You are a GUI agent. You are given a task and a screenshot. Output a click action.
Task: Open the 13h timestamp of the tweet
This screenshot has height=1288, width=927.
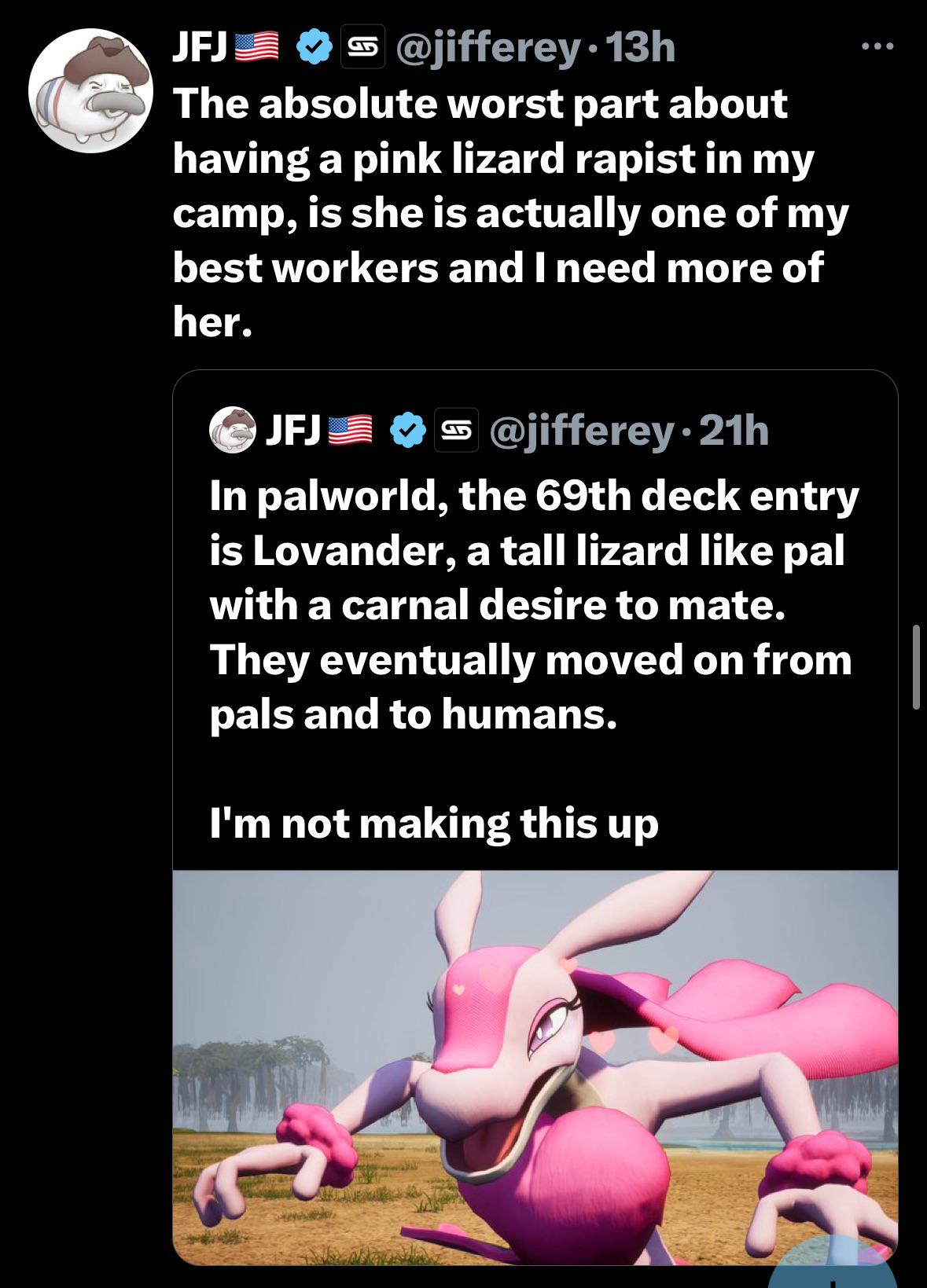coord(641,49)
